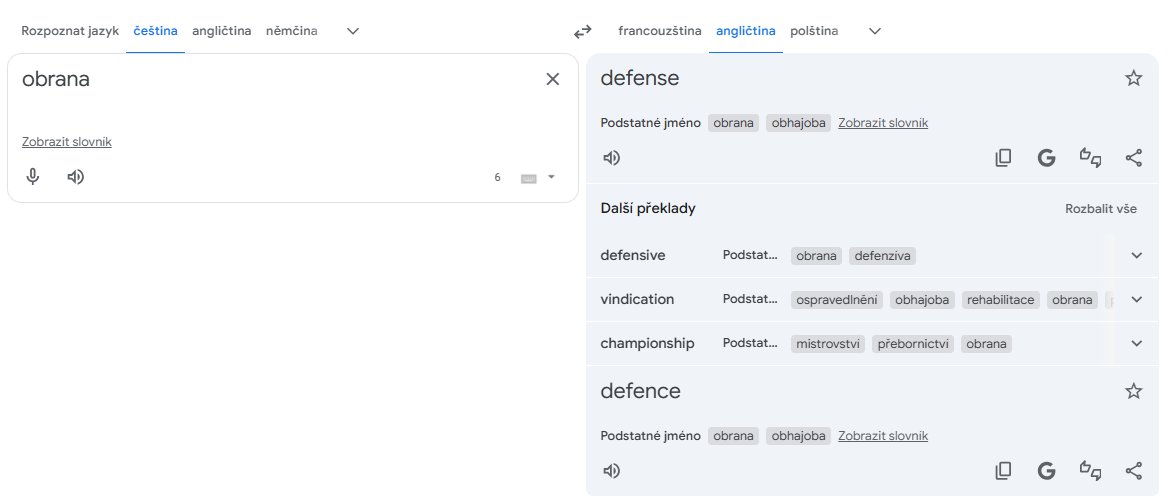Click the translated word defense

pos(640,78)
